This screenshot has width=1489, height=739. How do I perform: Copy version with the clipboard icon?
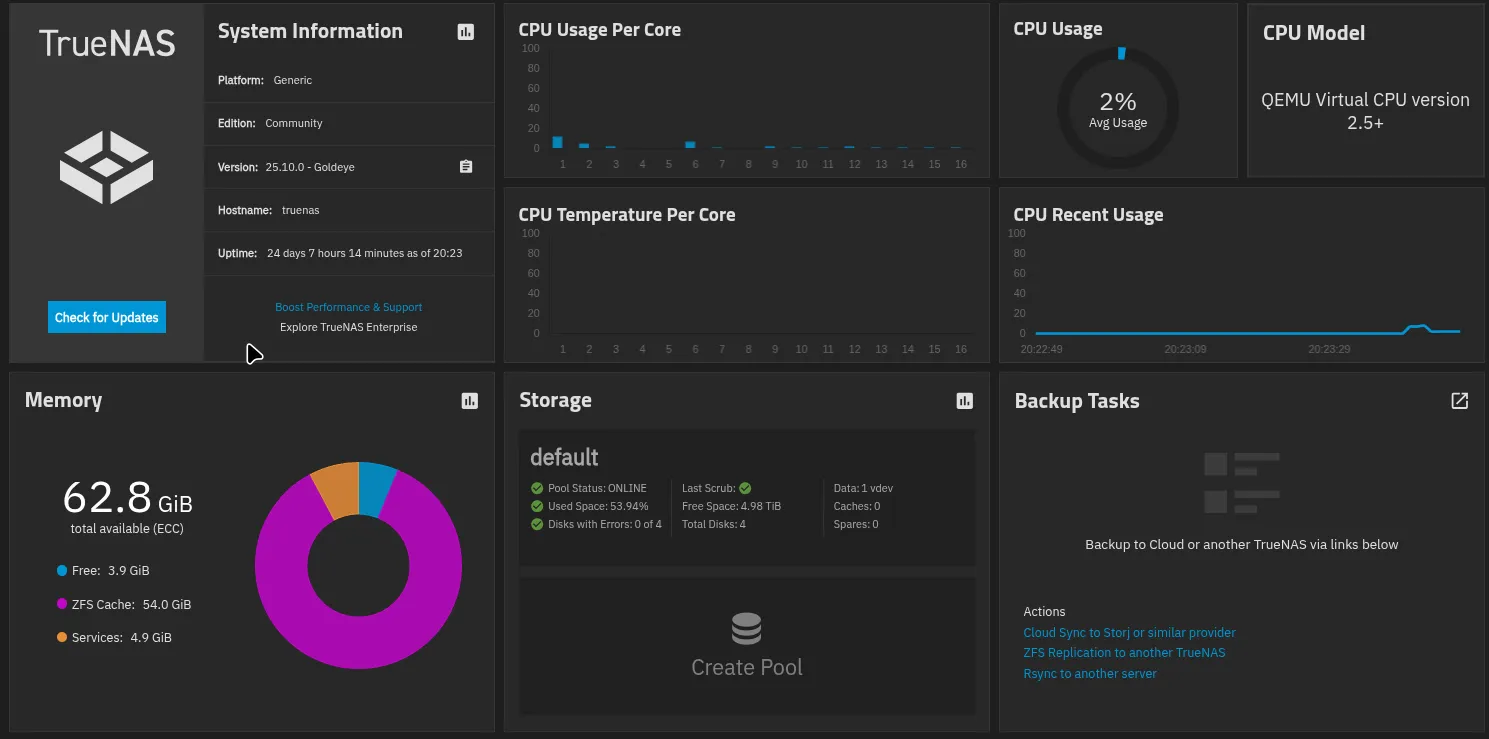(466, 167)
